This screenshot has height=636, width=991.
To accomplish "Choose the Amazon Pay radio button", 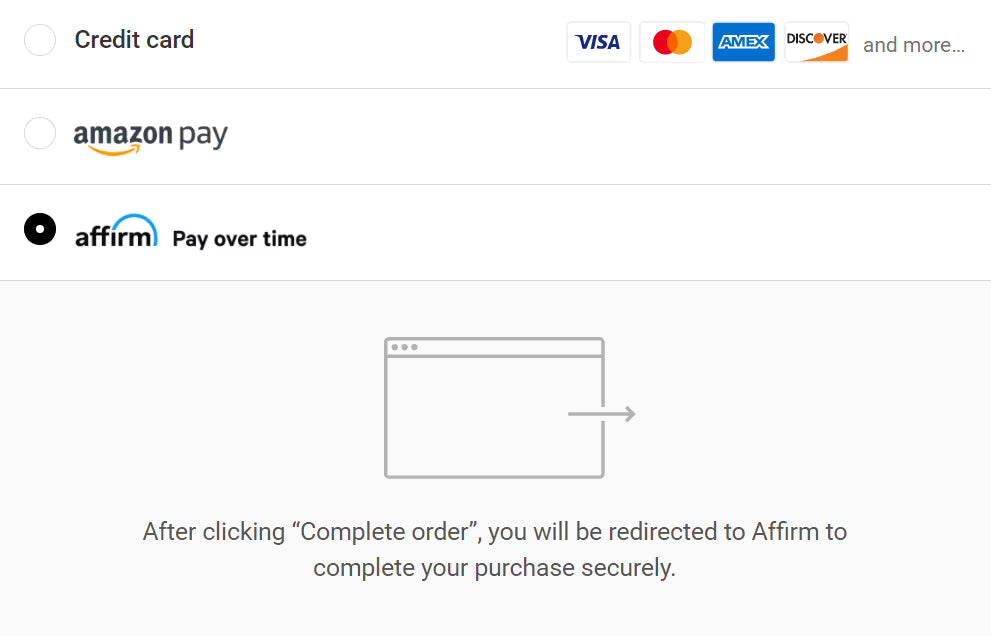I will coord(40,133).
